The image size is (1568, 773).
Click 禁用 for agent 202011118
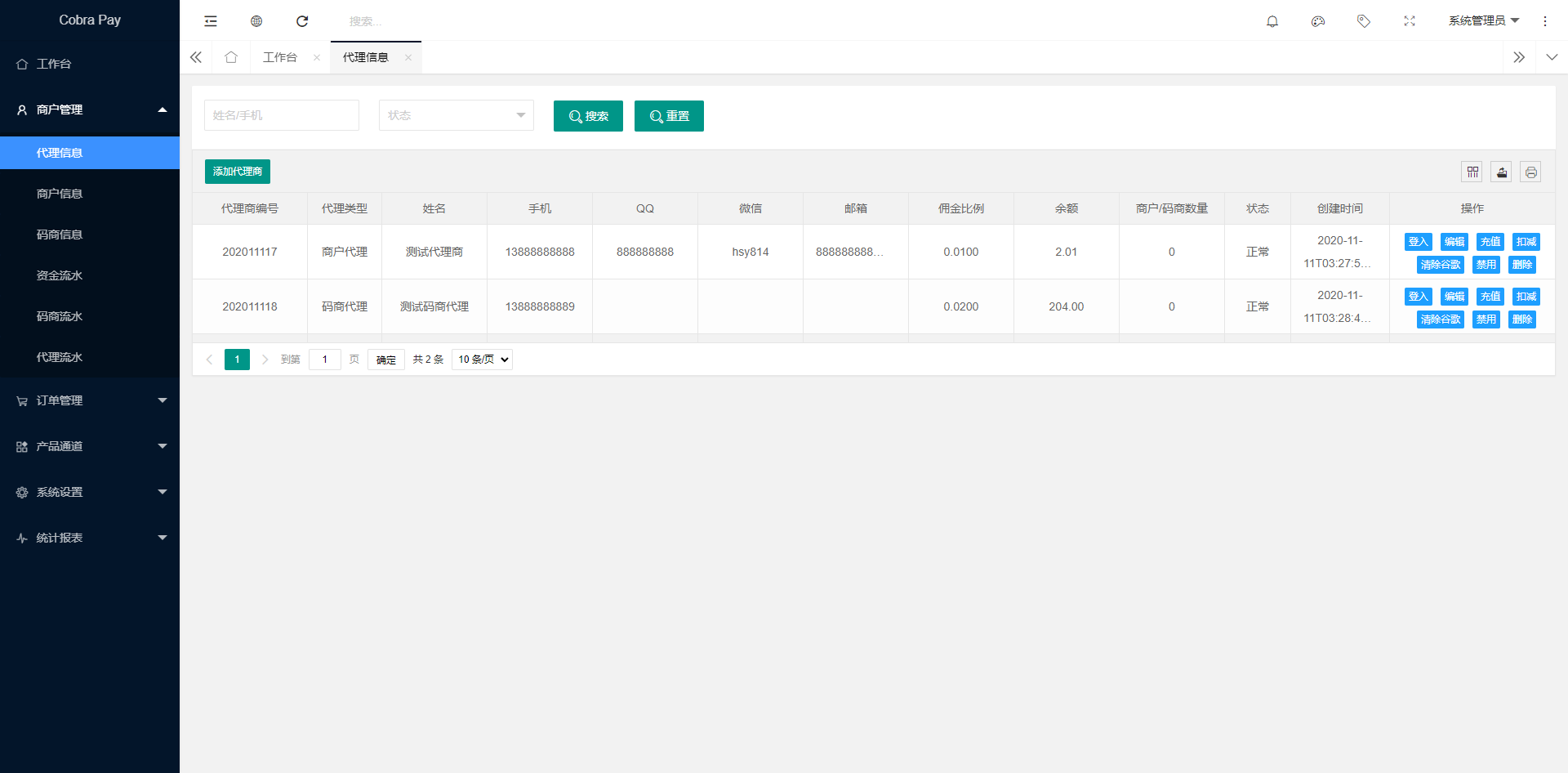pyautogui.click(x=1486, y=319)
